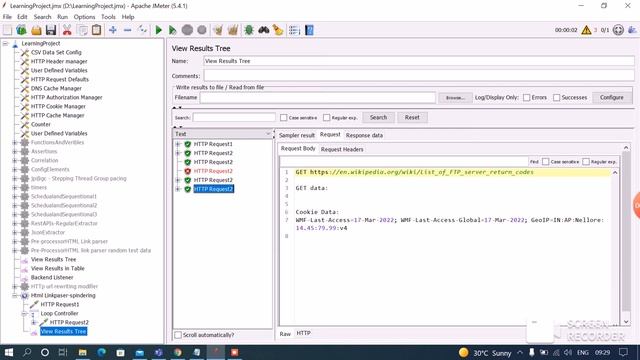Open the Text renderer dropdown

tap(223, 134)
